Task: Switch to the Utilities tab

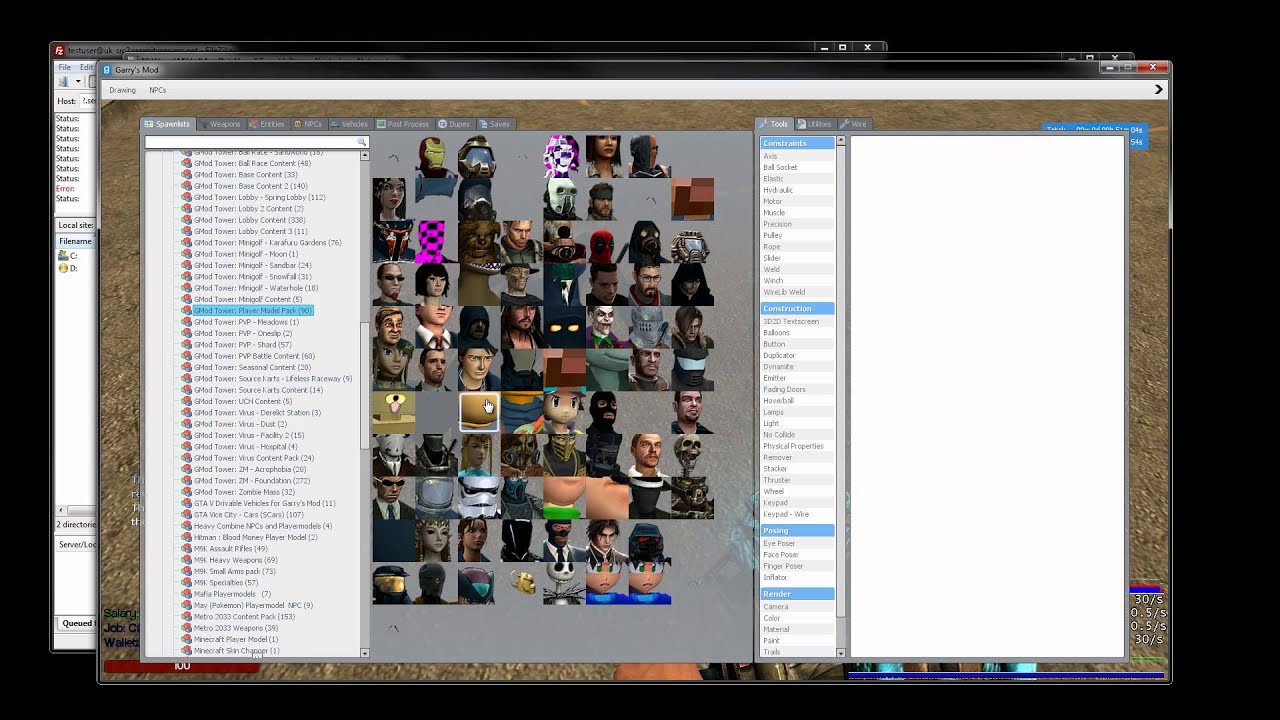Action: click(814, 124)
